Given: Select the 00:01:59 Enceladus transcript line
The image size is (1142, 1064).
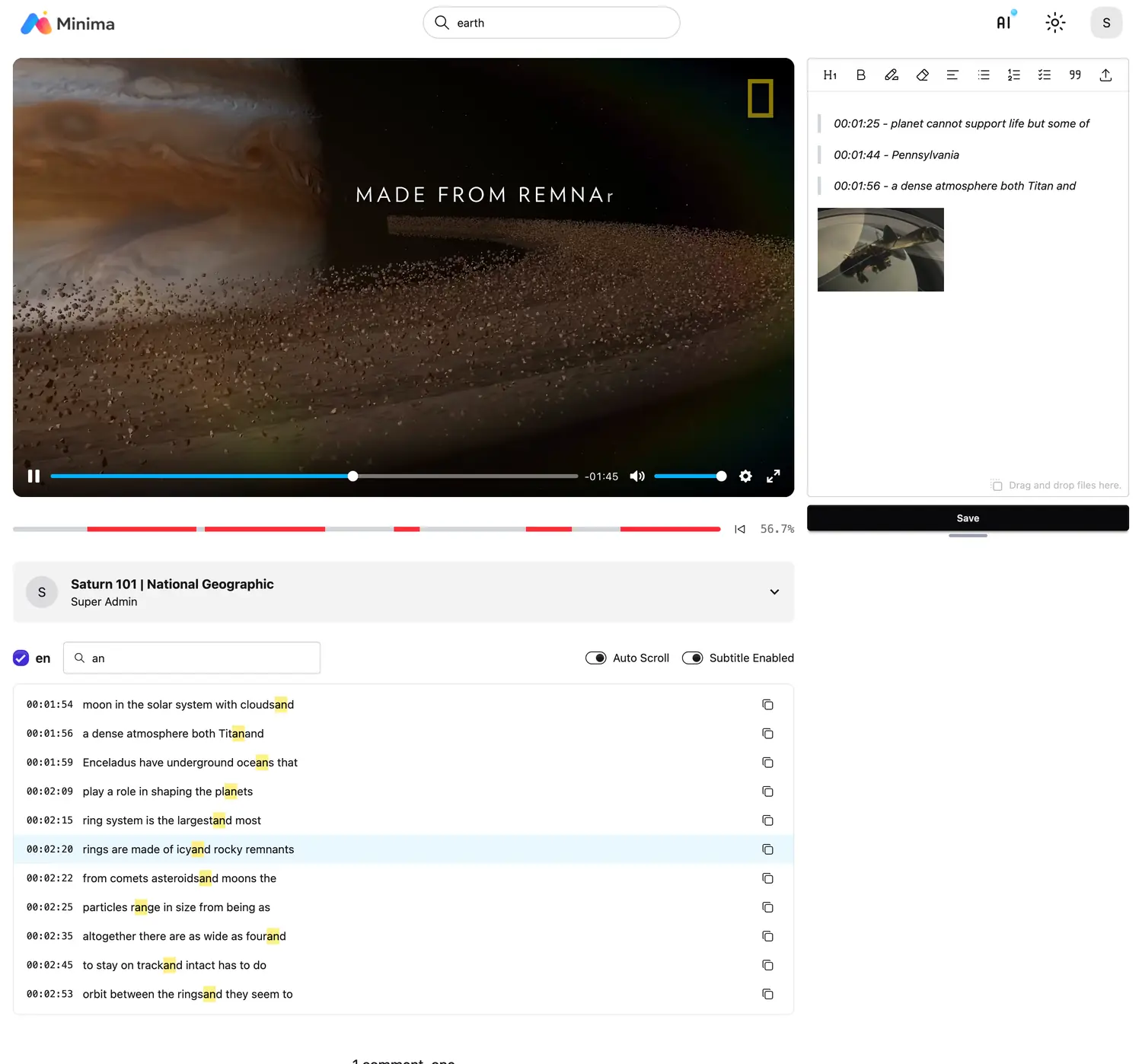Looking at the screenshot, I should [190, 763].
